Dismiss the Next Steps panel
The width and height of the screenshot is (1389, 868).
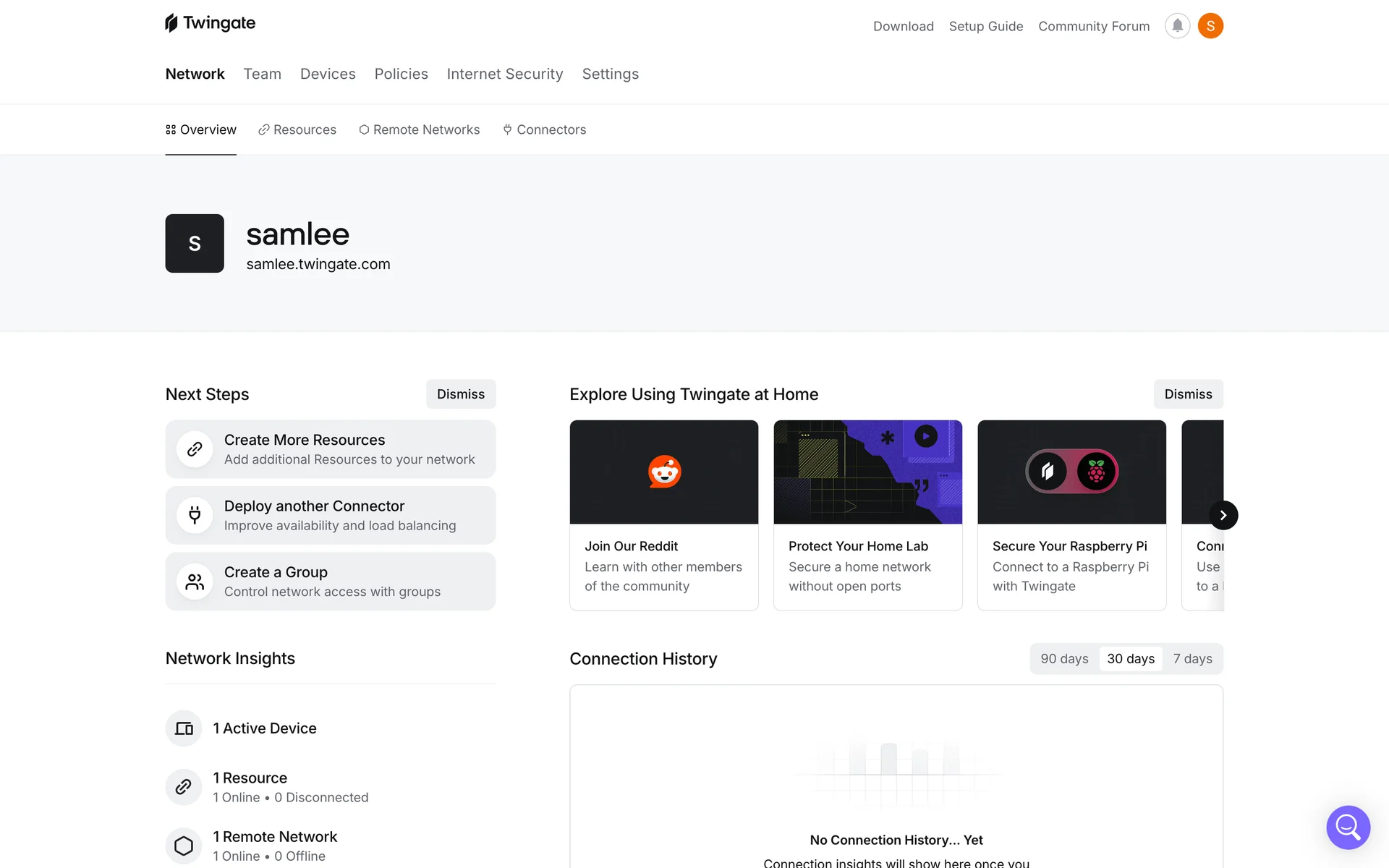pyautogui.click(x=461, y=394)
